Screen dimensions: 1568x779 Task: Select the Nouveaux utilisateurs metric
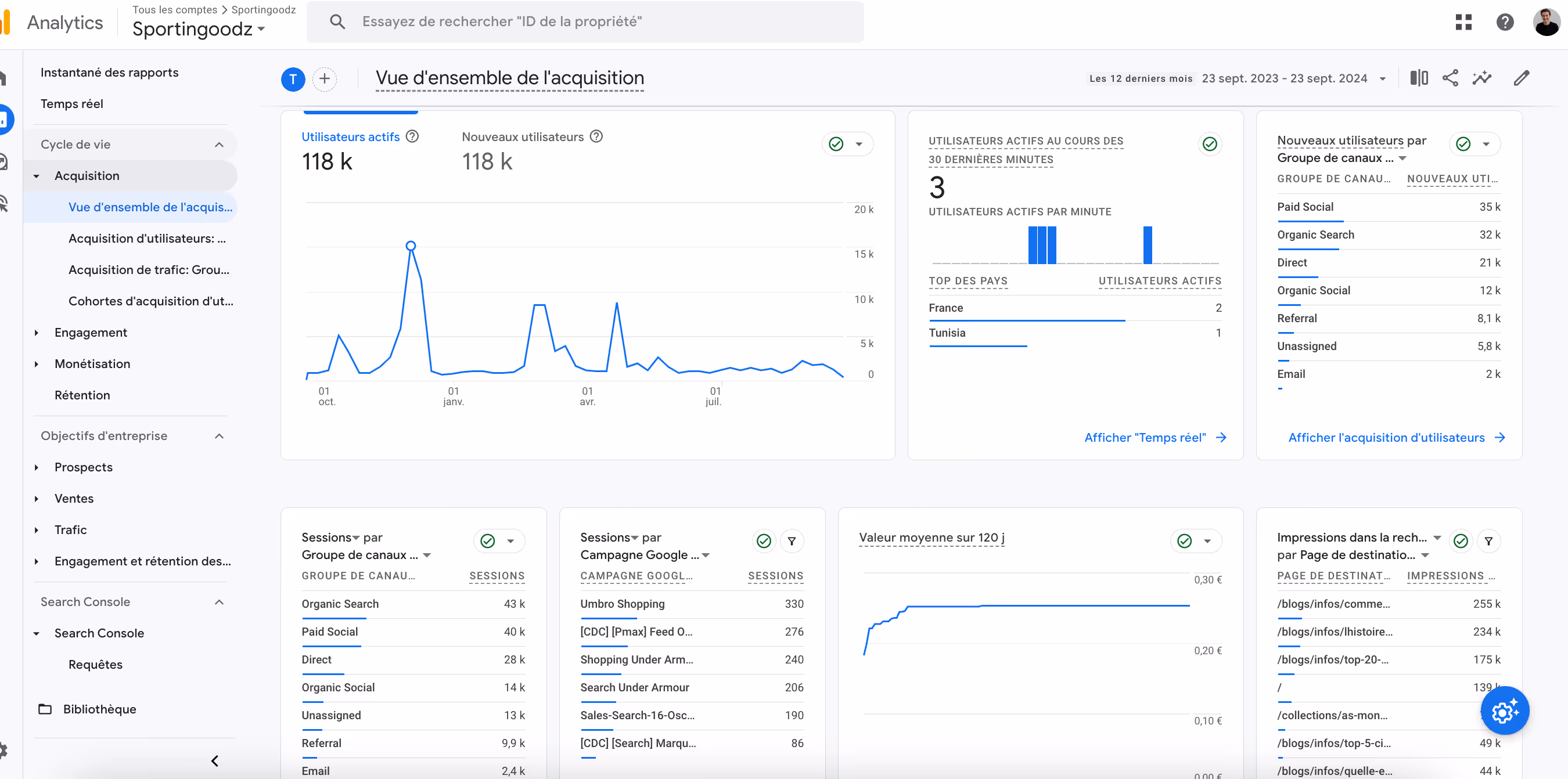point(522,137)
